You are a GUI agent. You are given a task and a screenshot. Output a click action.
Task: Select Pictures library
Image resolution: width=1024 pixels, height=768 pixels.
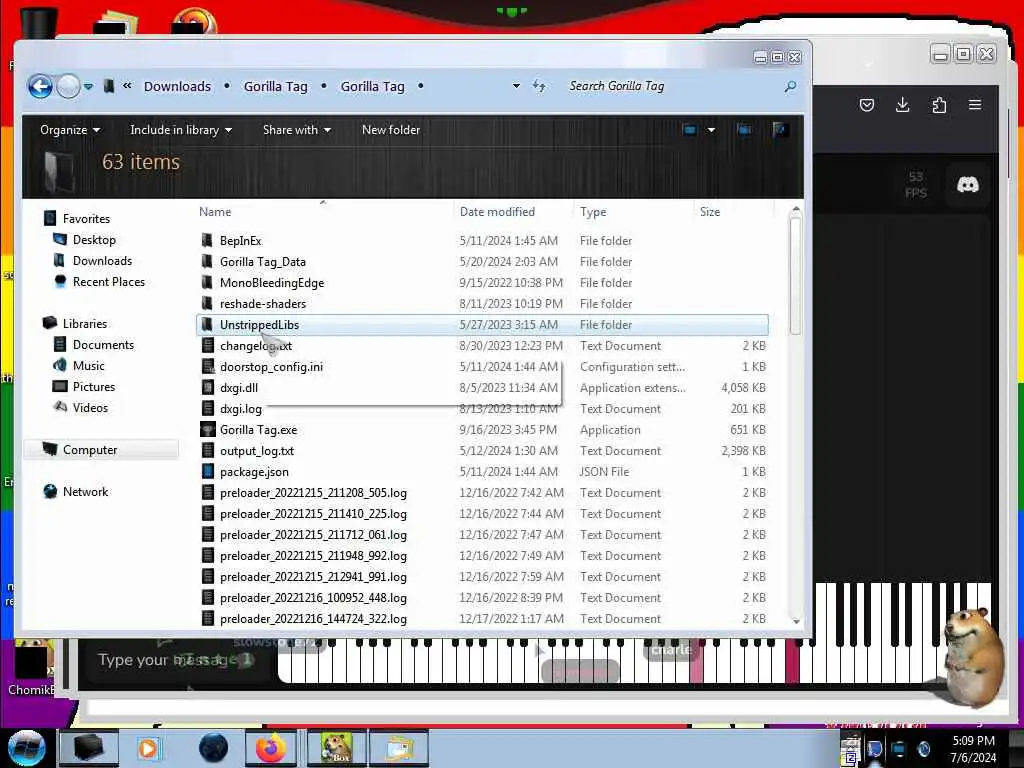tap(94, 387)
